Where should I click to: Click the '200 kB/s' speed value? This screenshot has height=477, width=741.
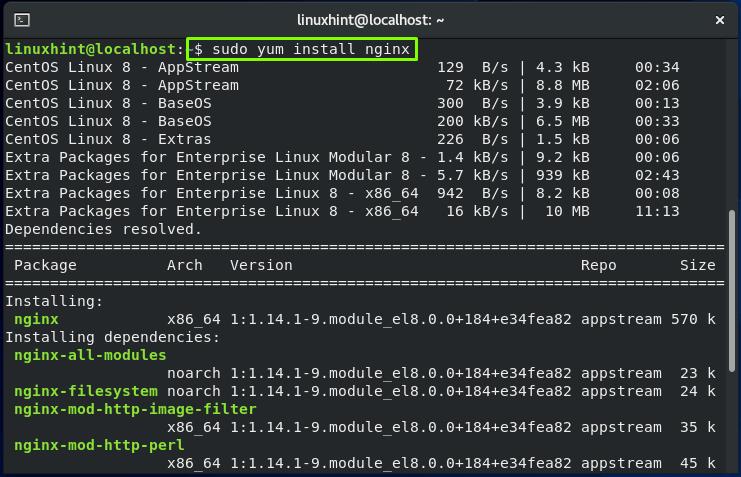point(473,121)
